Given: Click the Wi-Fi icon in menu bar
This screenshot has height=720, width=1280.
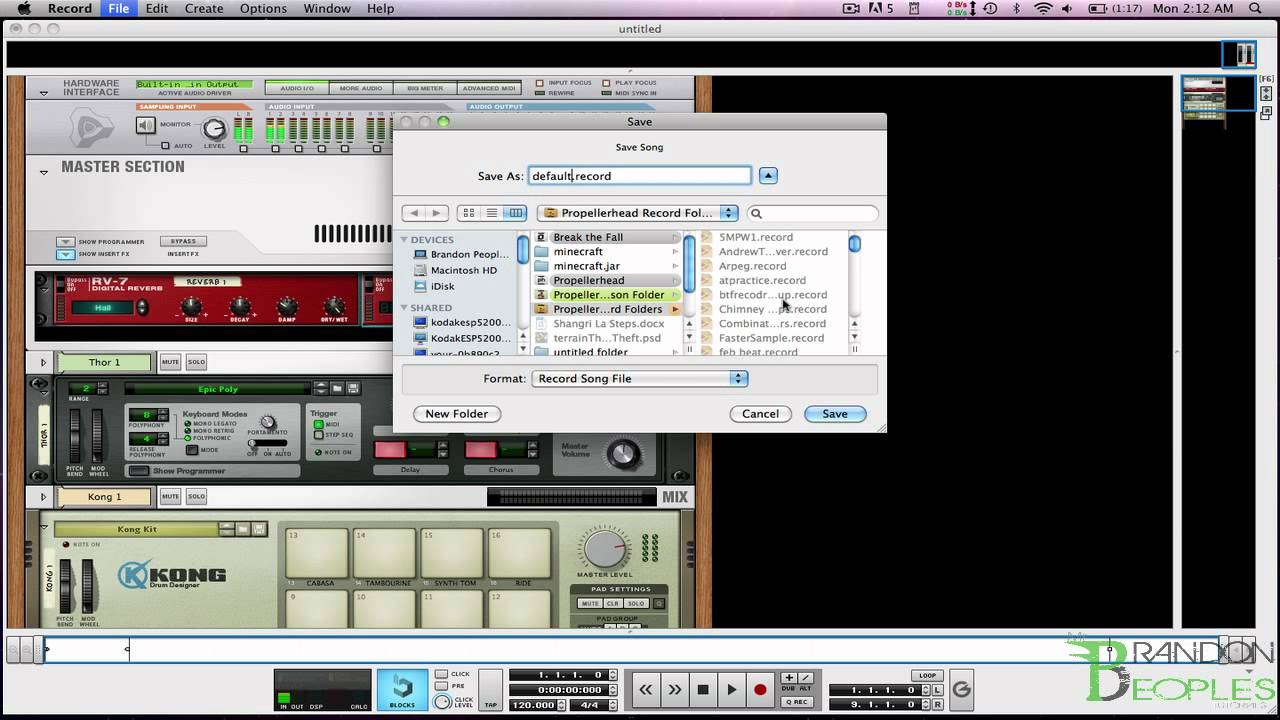Looking at the screenshot, I should coord(1043,9).
